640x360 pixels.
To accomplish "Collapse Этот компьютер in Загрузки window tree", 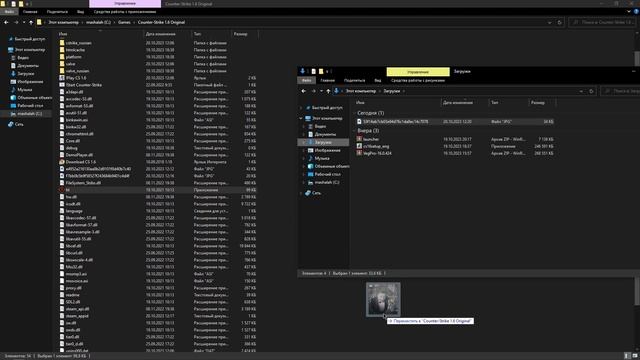I will pos(301,118).
